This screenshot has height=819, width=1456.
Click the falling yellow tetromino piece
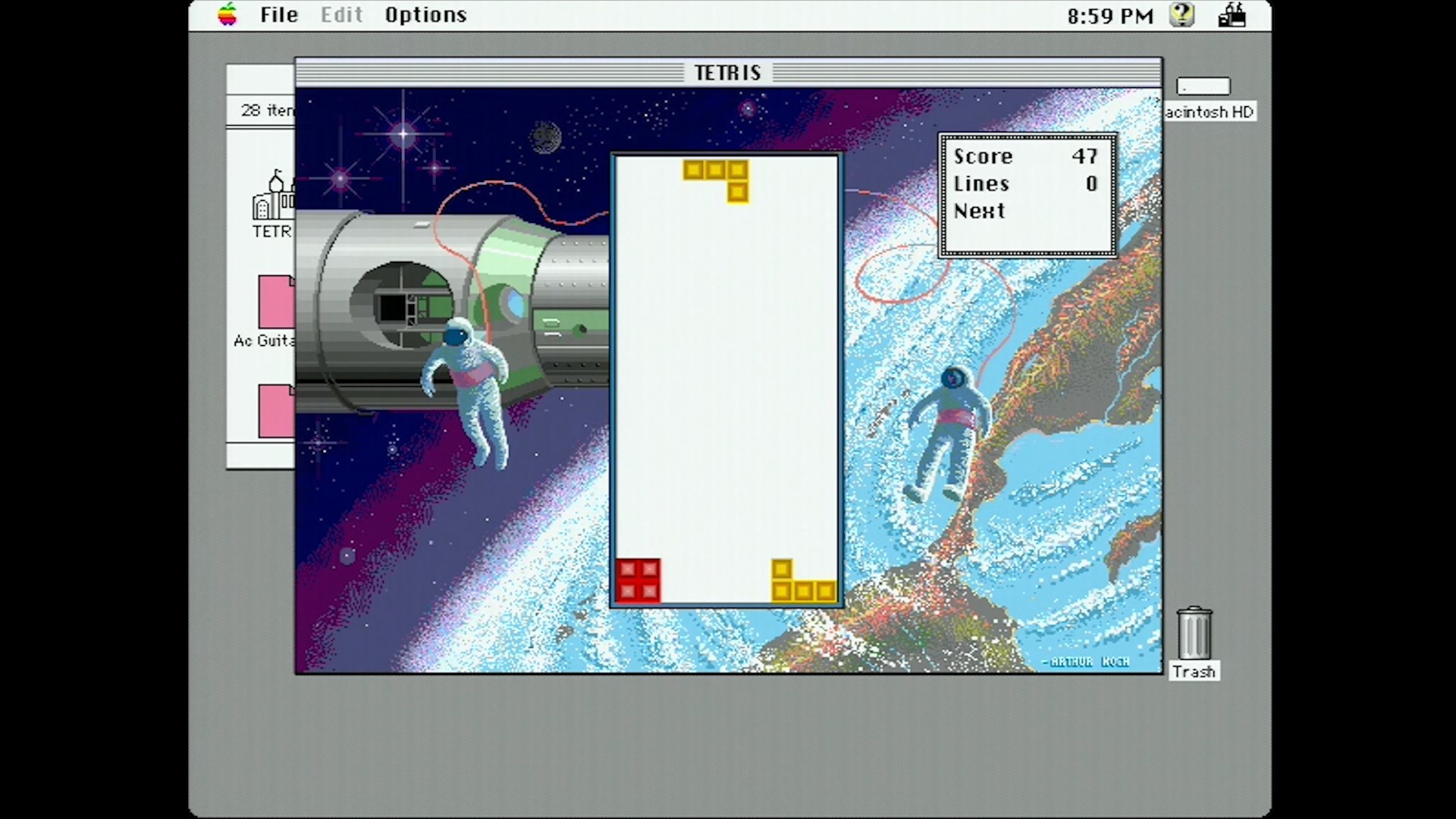pos(715,171)
